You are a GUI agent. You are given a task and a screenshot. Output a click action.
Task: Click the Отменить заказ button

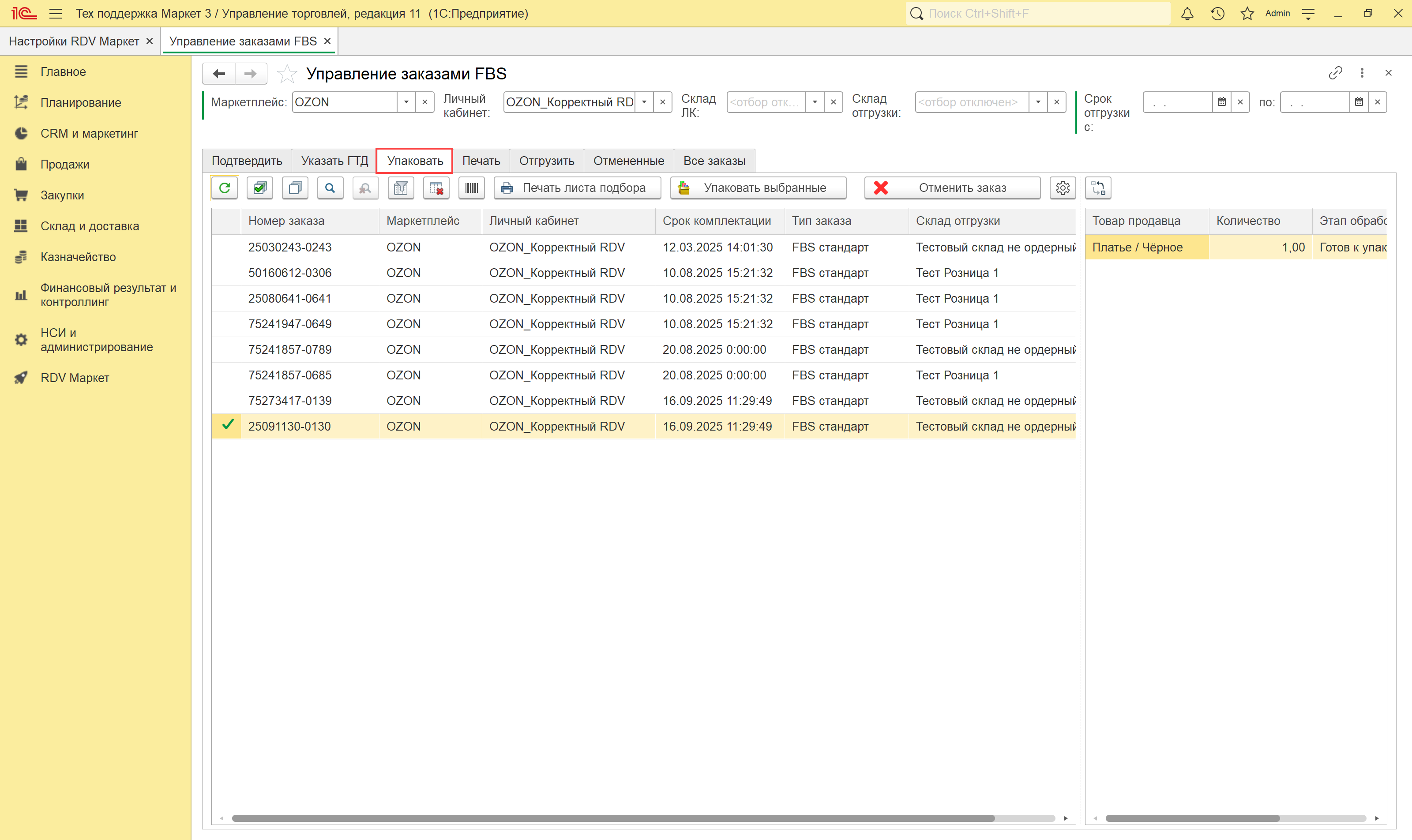952,188
